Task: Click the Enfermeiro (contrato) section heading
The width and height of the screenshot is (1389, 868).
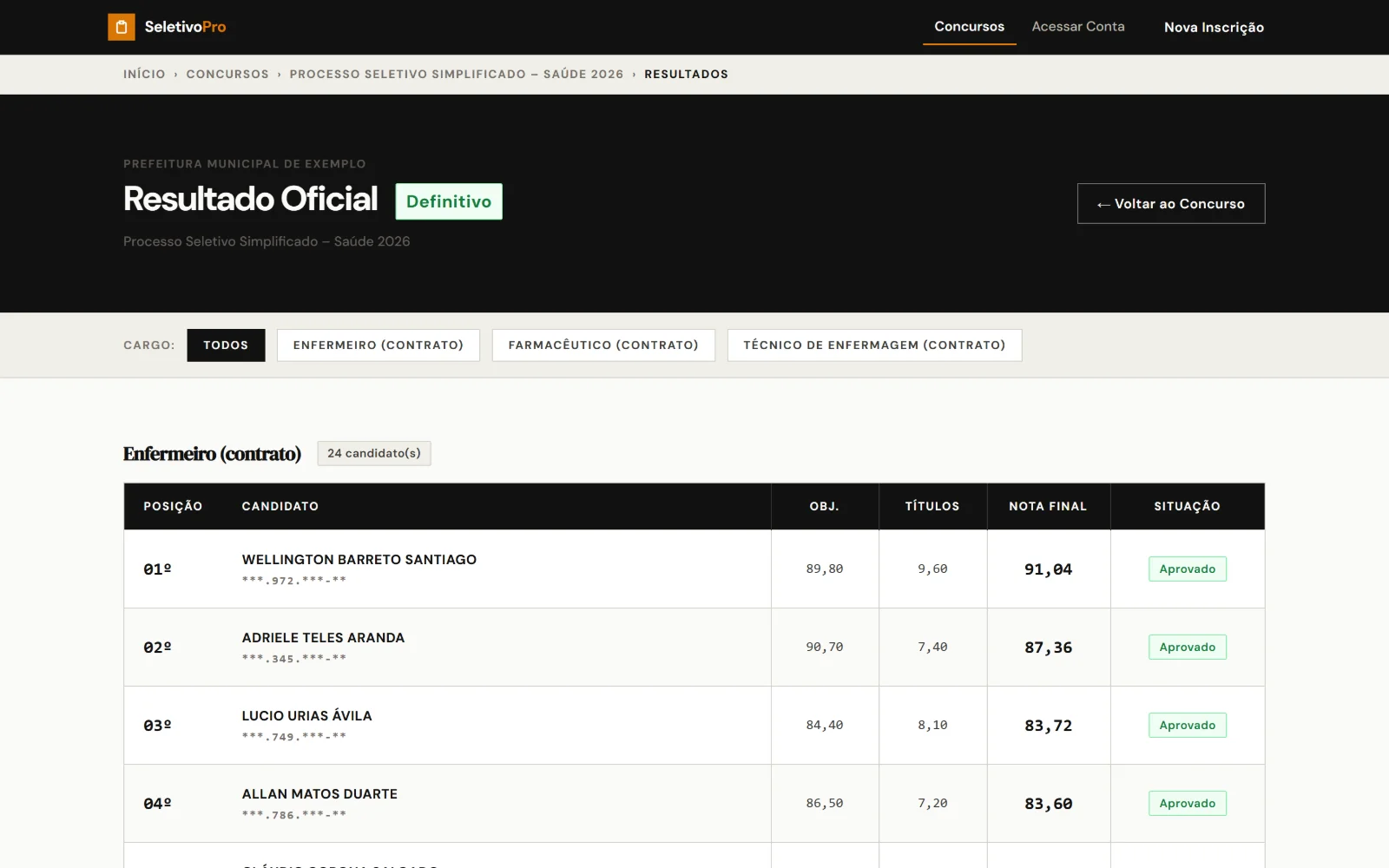Action: tap(212, 454)
